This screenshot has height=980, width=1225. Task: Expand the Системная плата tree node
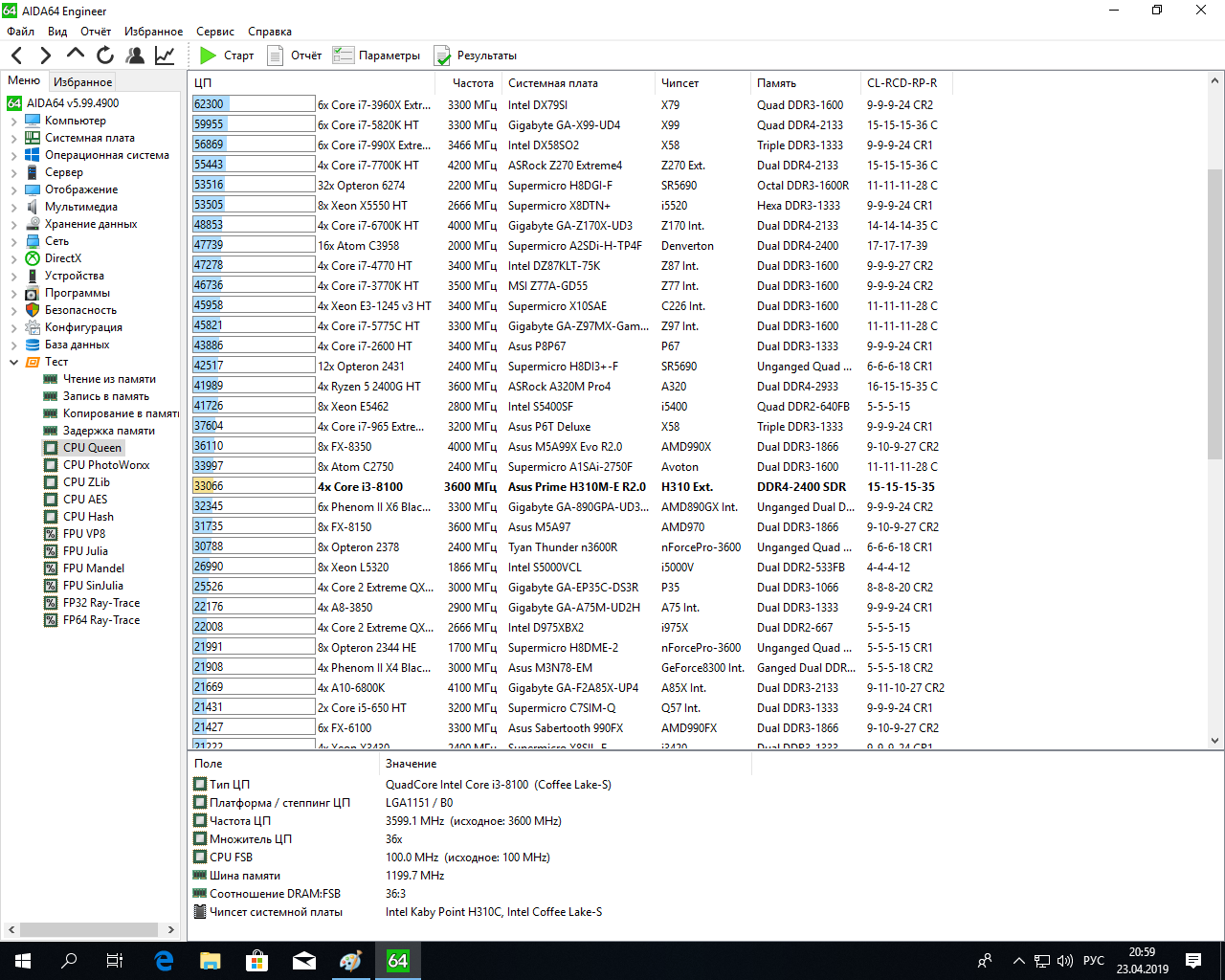pyautogui.click(x=13, y=138)
